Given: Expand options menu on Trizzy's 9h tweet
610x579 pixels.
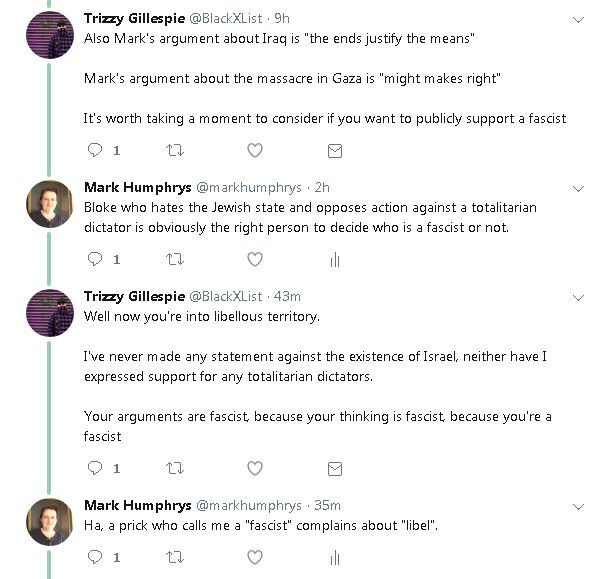Looking at the screenshot, I should coord(578,20).
